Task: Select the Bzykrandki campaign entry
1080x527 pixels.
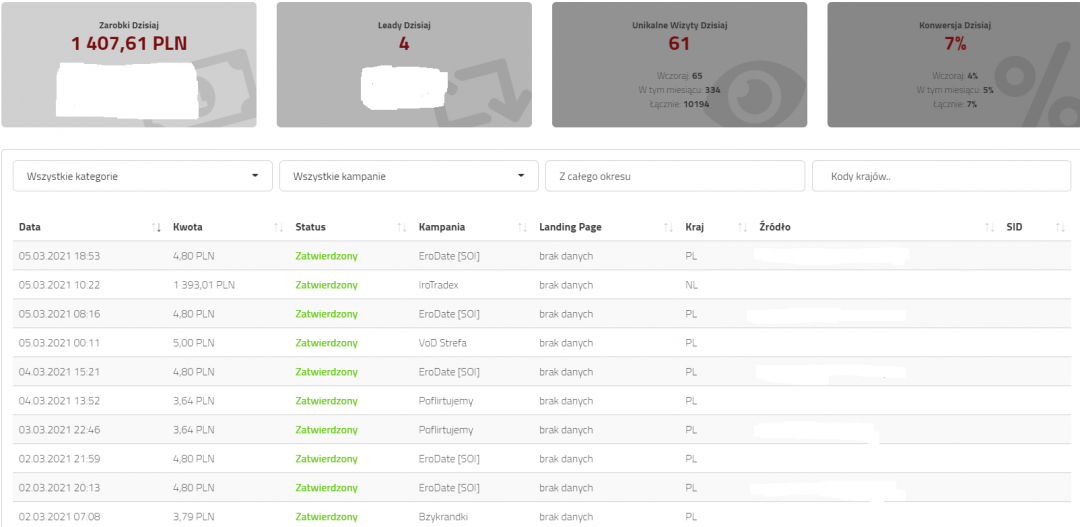Action: click(x=444, y=517)
